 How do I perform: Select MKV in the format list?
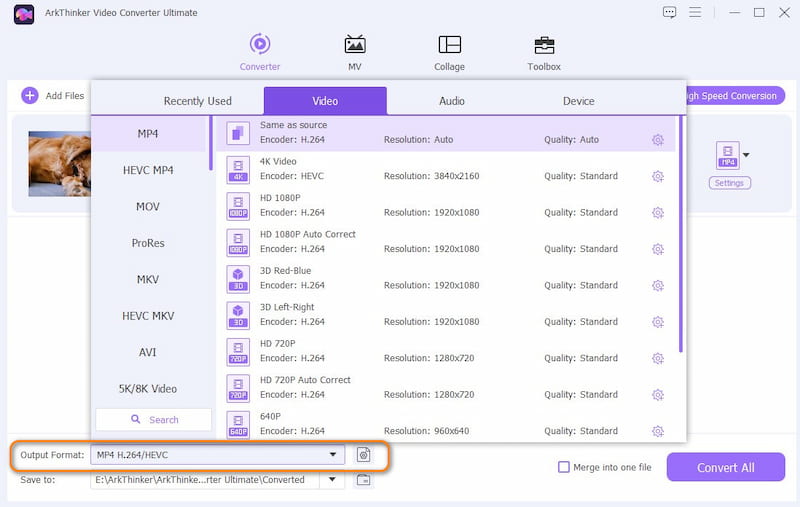click(x=148, y=280)
